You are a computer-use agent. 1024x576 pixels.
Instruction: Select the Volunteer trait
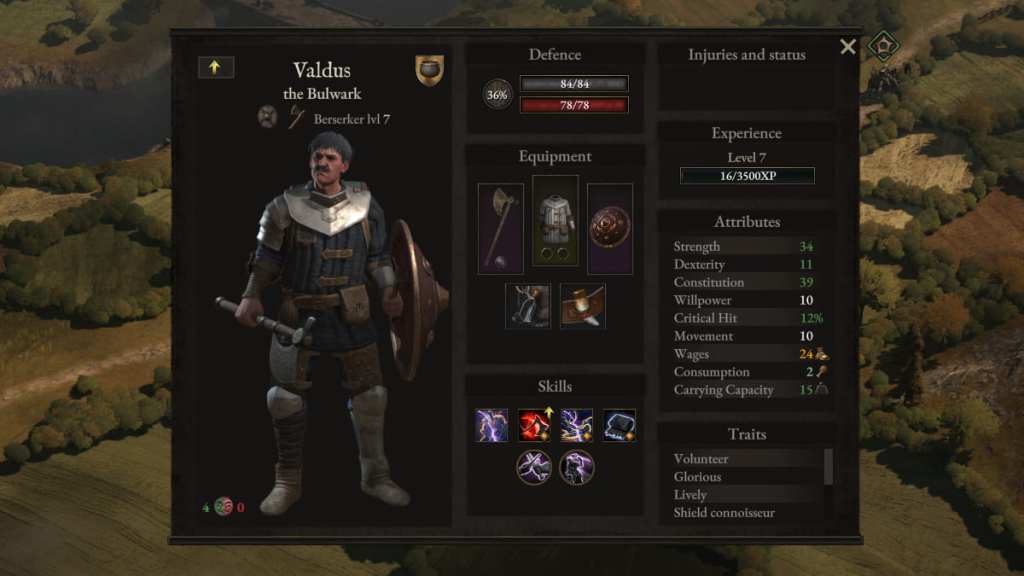(701, 459)
